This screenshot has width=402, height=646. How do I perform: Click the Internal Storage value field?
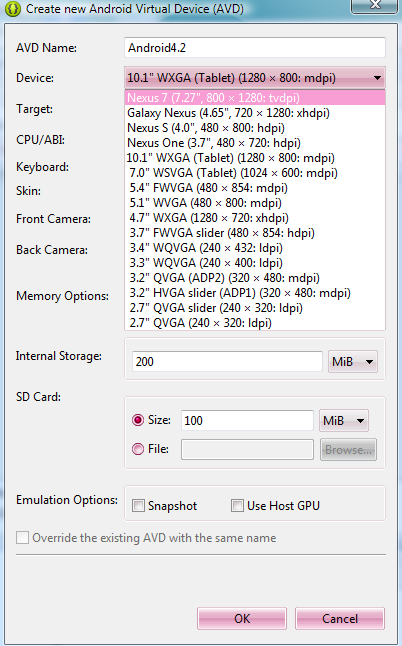[227, 362]
